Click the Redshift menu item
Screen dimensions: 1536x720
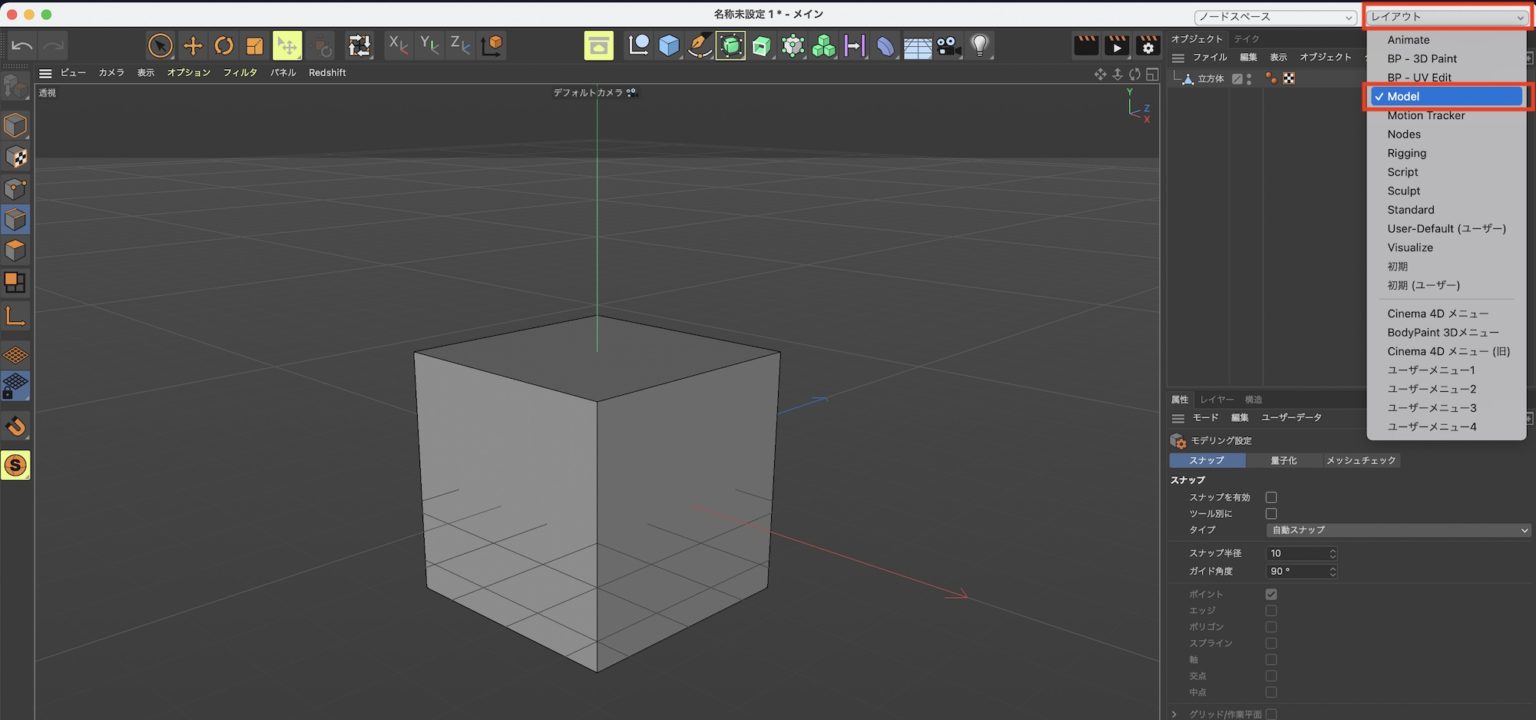(x=327, y=72)
